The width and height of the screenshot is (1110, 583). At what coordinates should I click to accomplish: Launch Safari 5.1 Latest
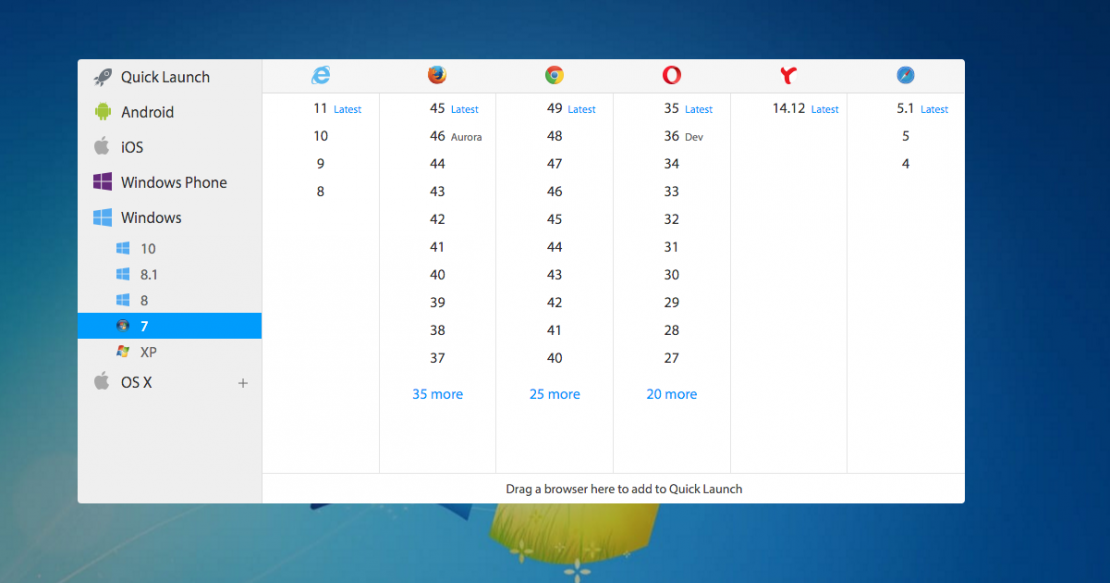[922, 108]
